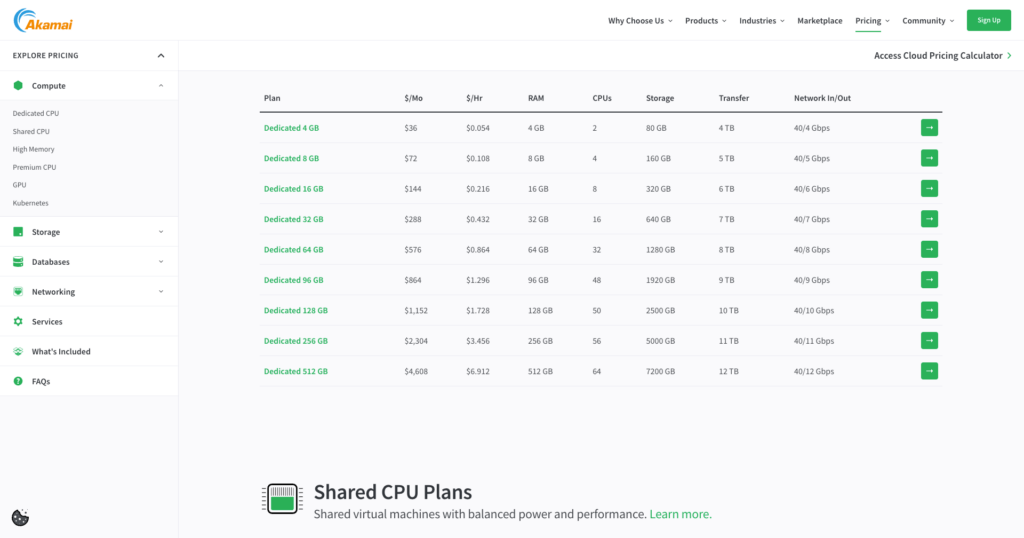
Task: Click the RAM column header
Action: coord(536,98)
